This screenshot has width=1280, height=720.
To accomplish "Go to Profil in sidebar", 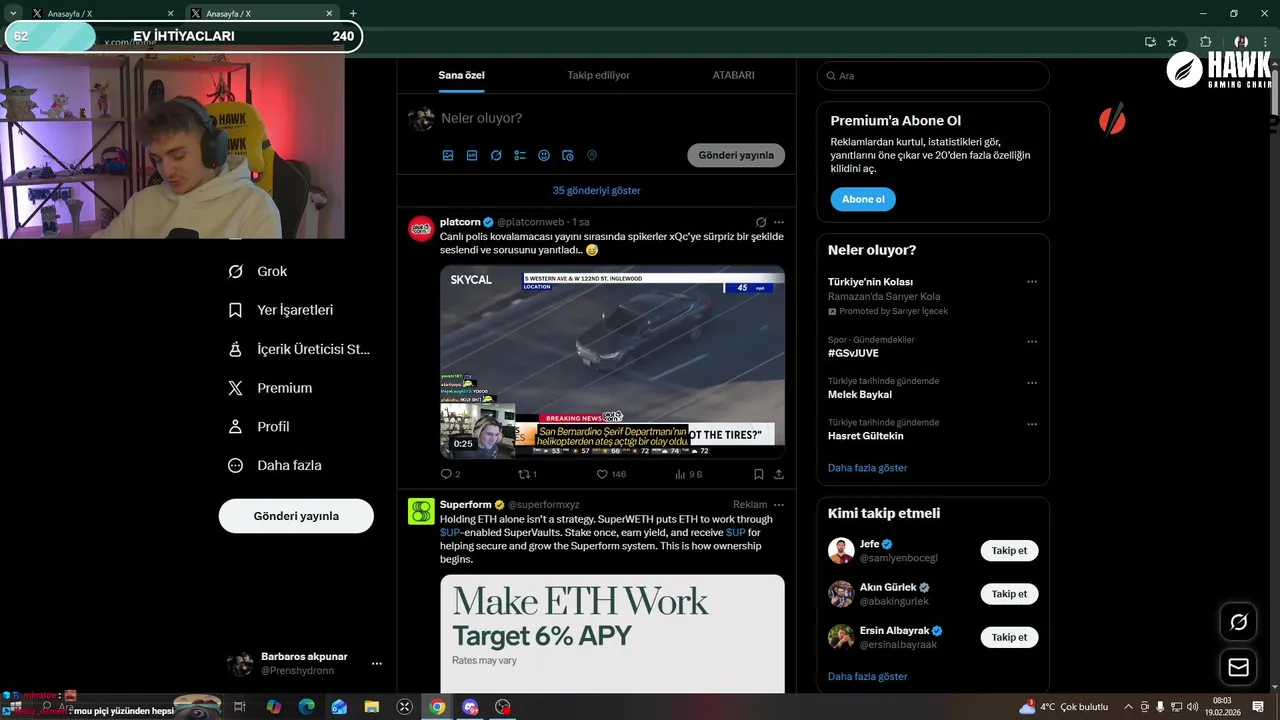I will [259, 426].
